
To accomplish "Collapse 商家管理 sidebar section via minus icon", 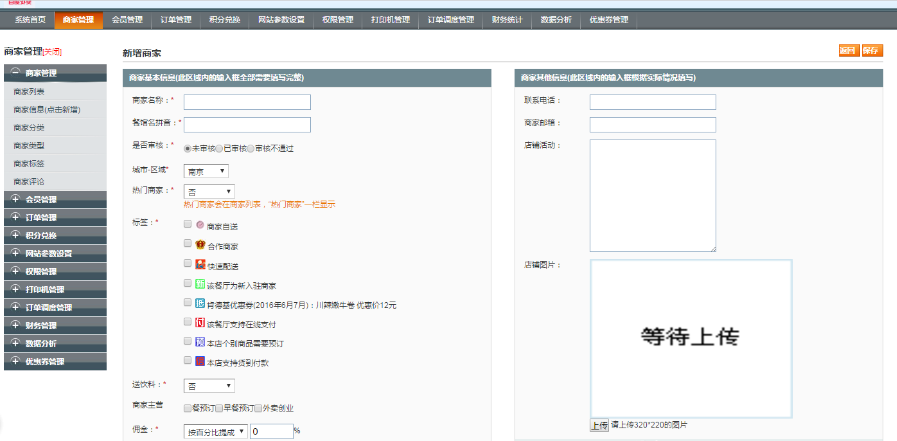I will click(15, 73).
